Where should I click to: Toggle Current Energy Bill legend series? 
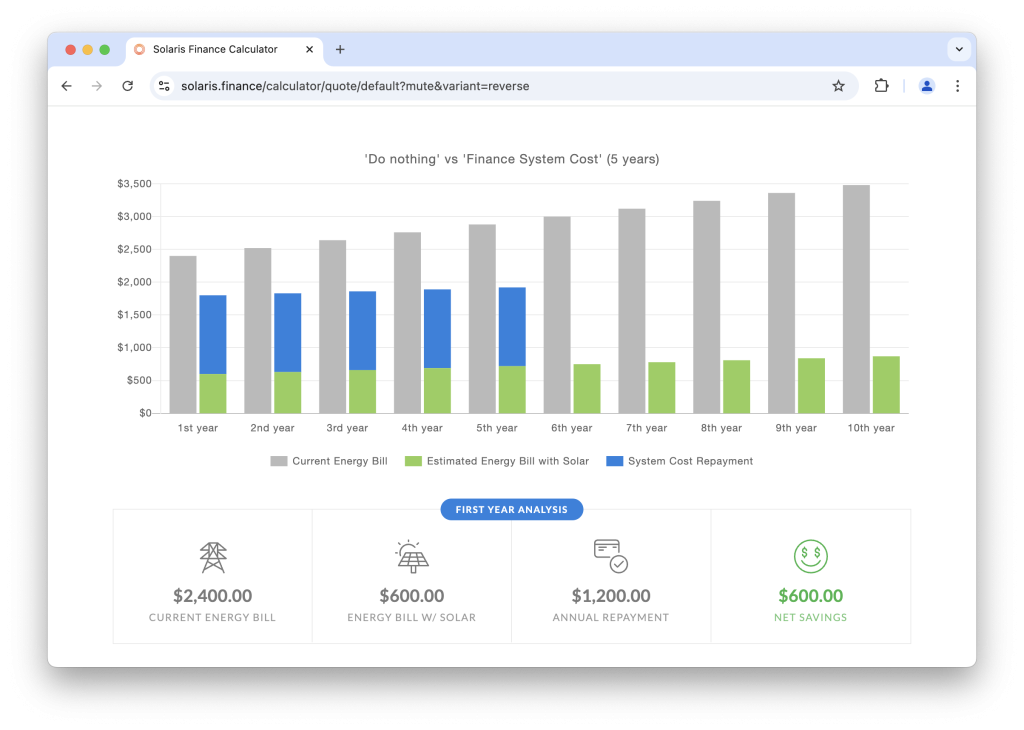(x=329, y=461)
